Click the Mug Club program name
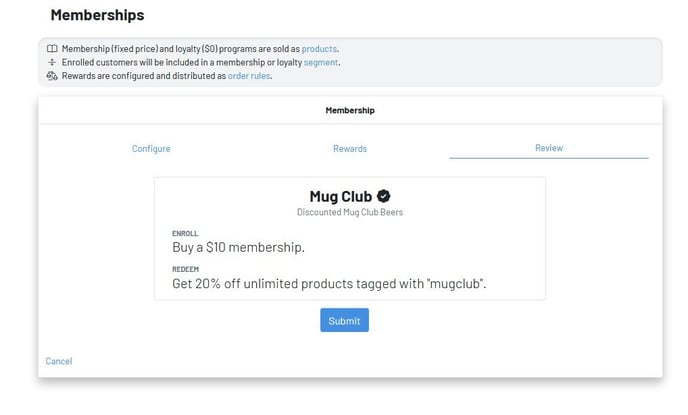688x415 pixels. [x=340, y=196]
